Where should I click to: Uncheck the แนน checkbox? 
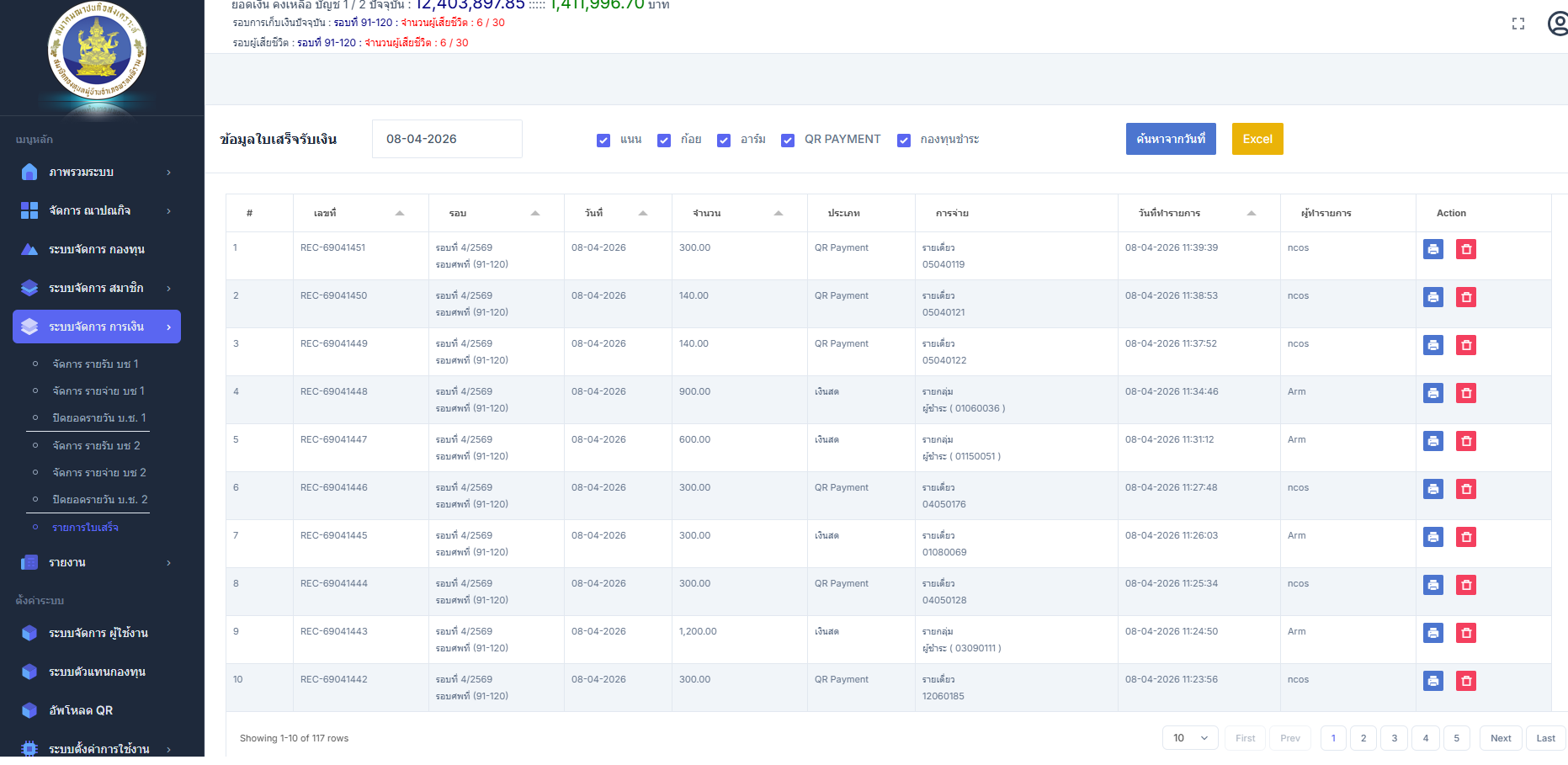click(603, 141)
